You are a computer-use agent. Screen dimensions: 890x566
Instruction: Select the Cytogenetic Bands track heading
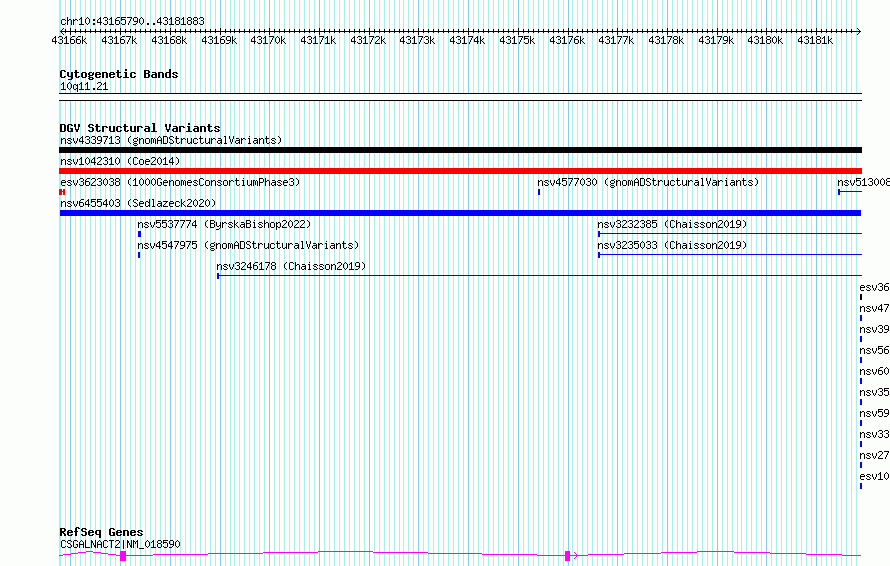pos(119,74)
